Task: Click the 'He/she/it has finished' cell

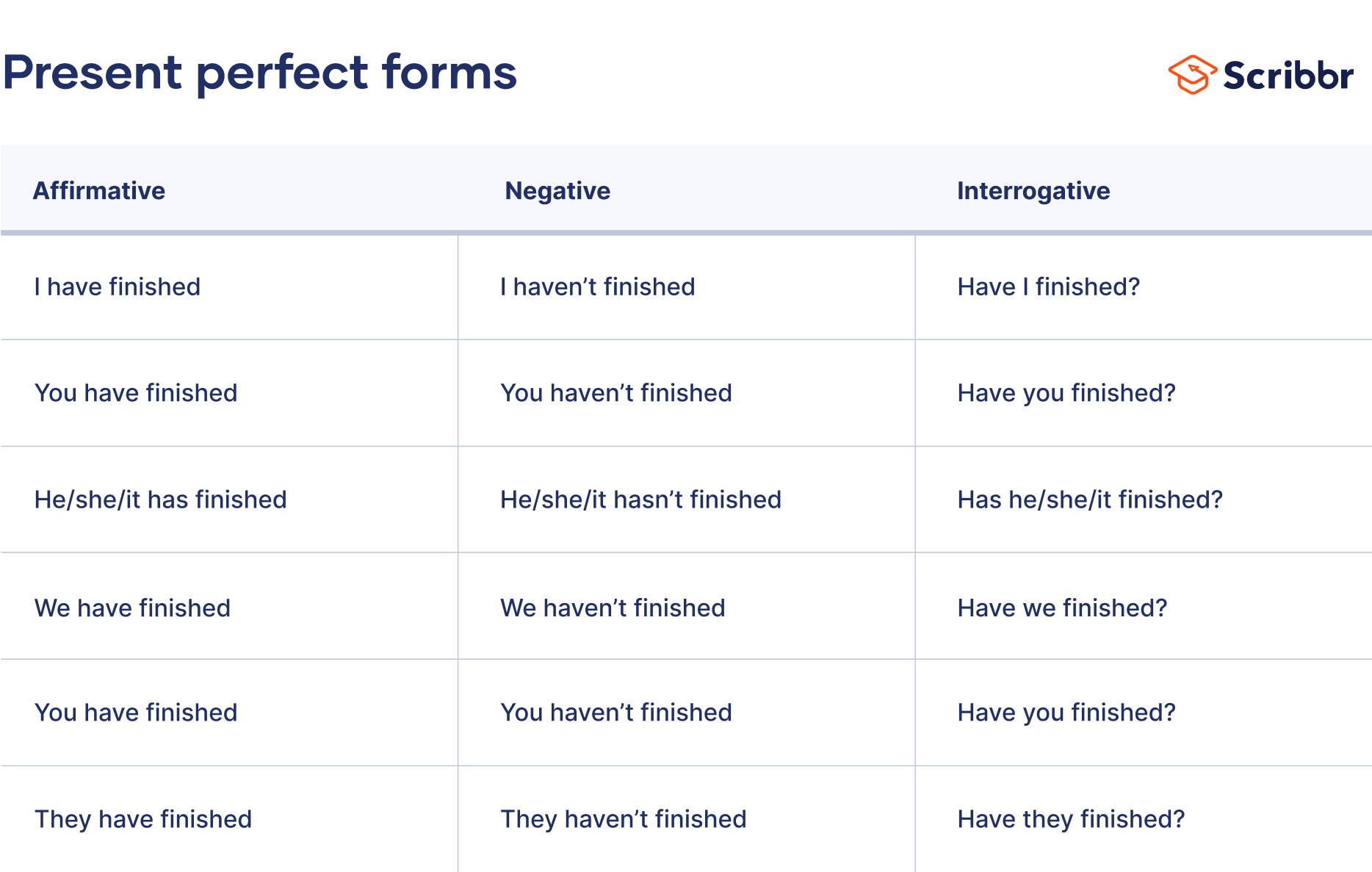Action: coord(160,500)
